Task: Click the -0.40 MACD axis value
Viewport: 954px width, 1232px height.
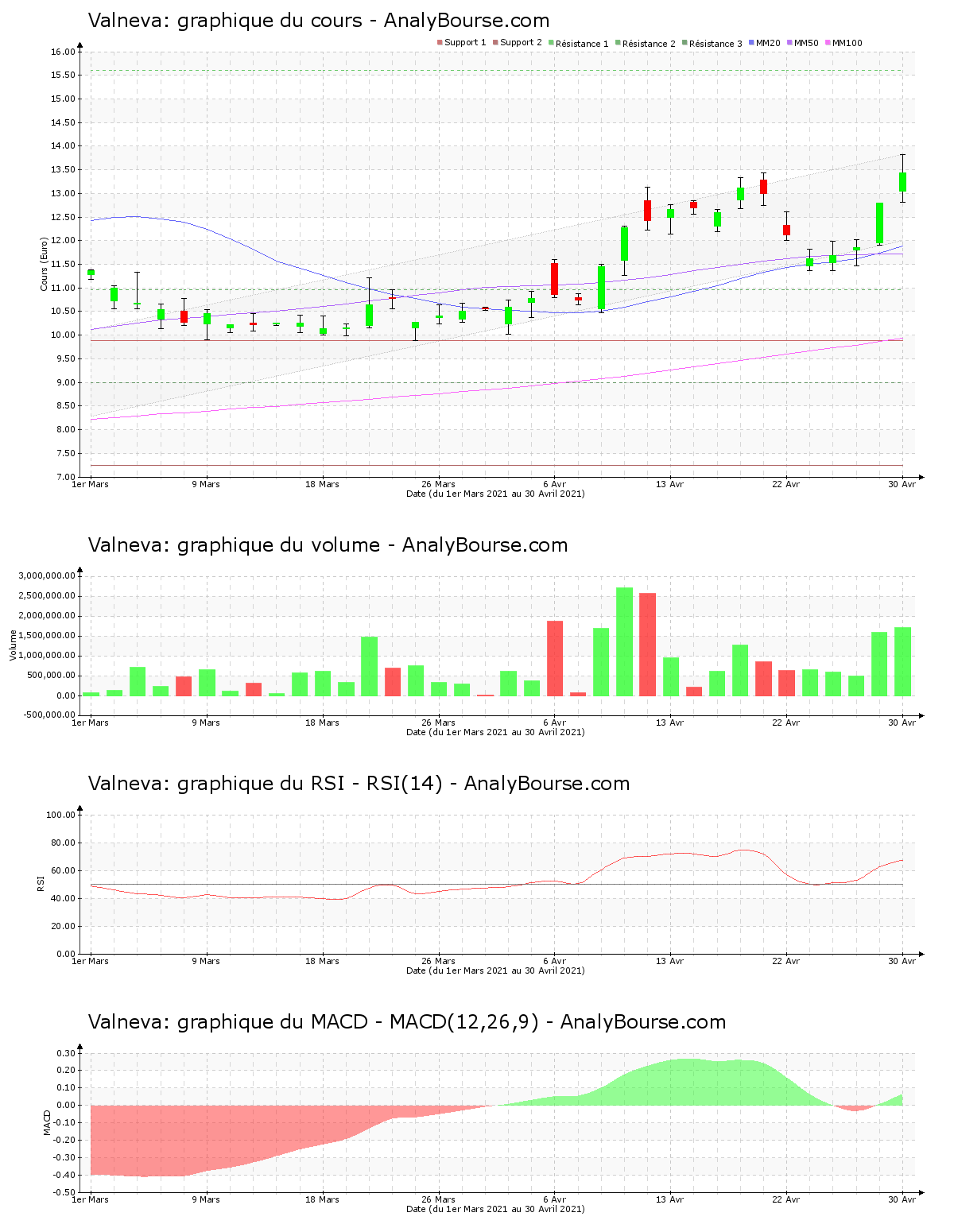Action: (x=64, y=1175)
